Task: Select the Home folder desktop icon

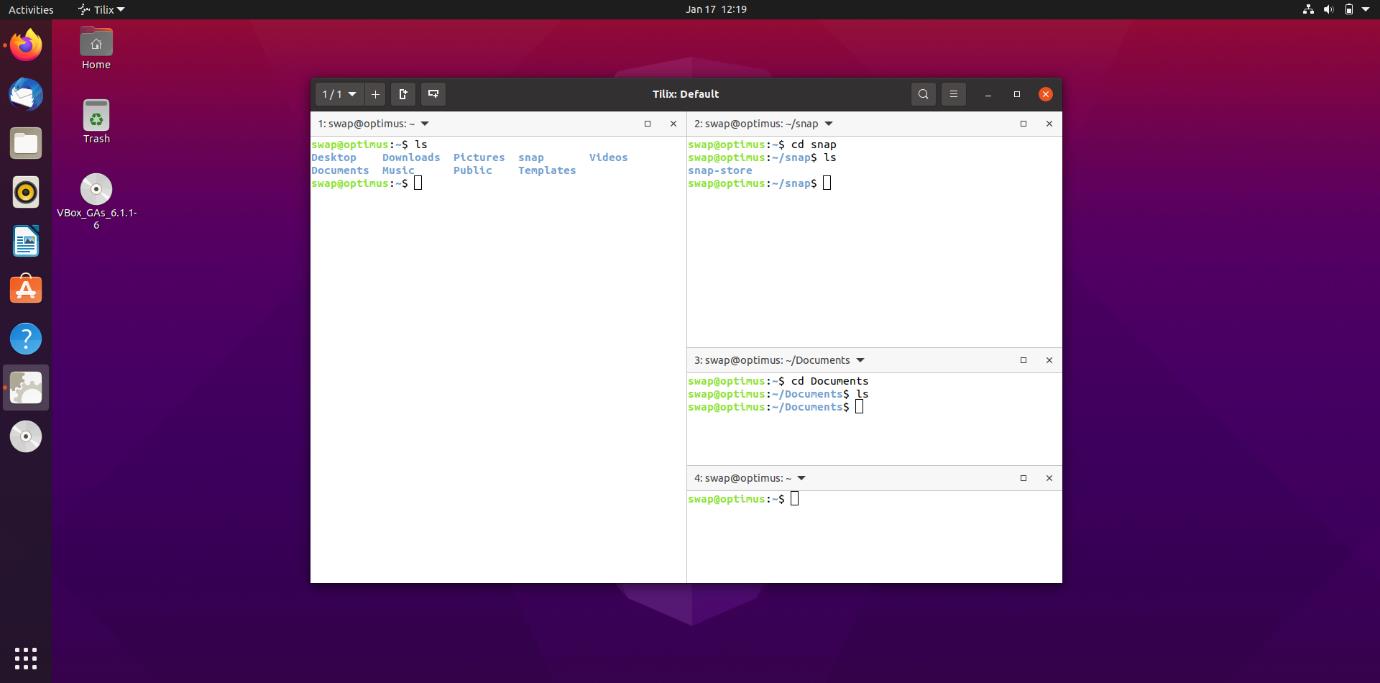Action: pos(96,48)
